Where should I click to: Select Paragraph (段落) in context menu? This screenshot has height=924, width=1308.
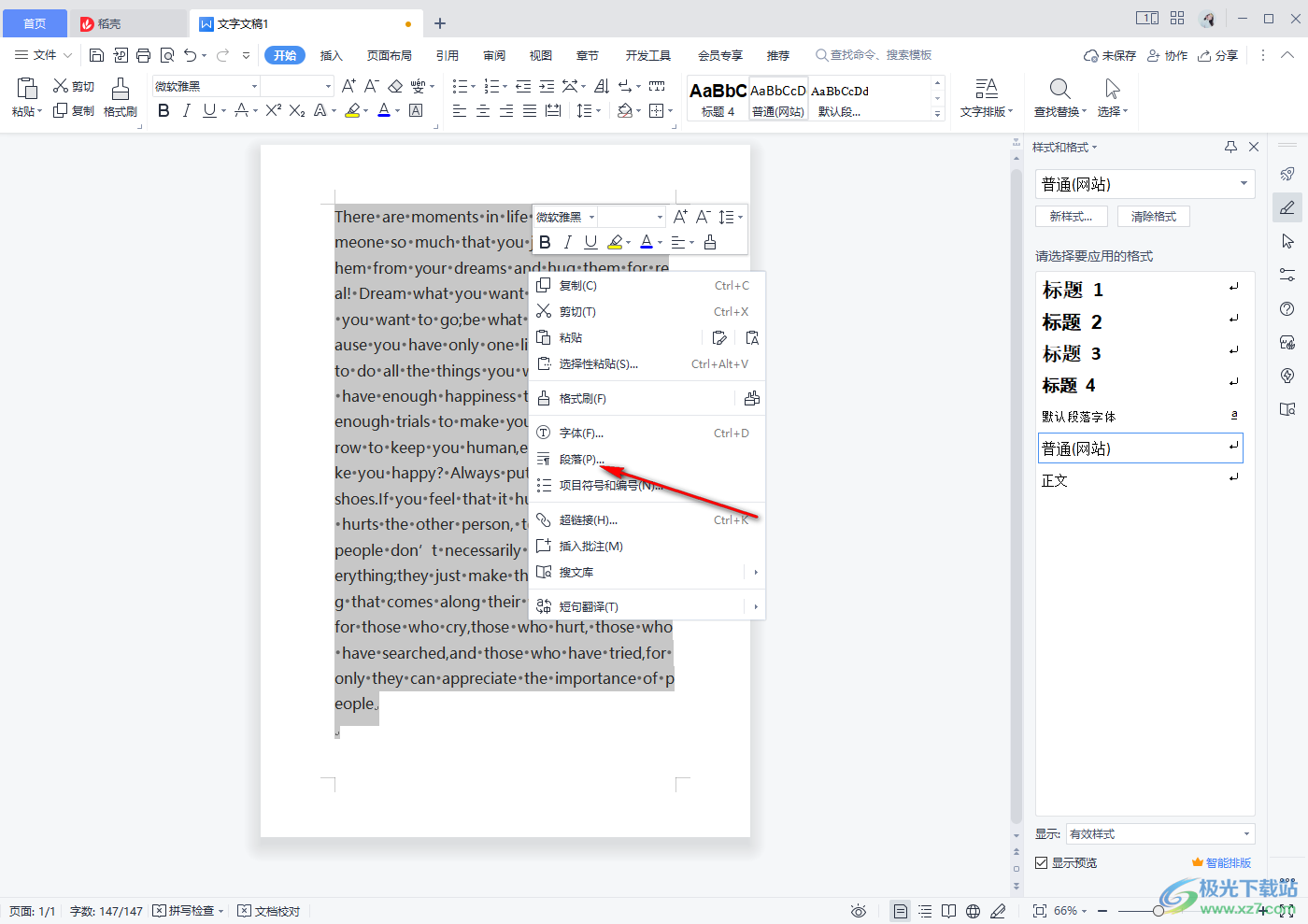(x=647, y=459)
